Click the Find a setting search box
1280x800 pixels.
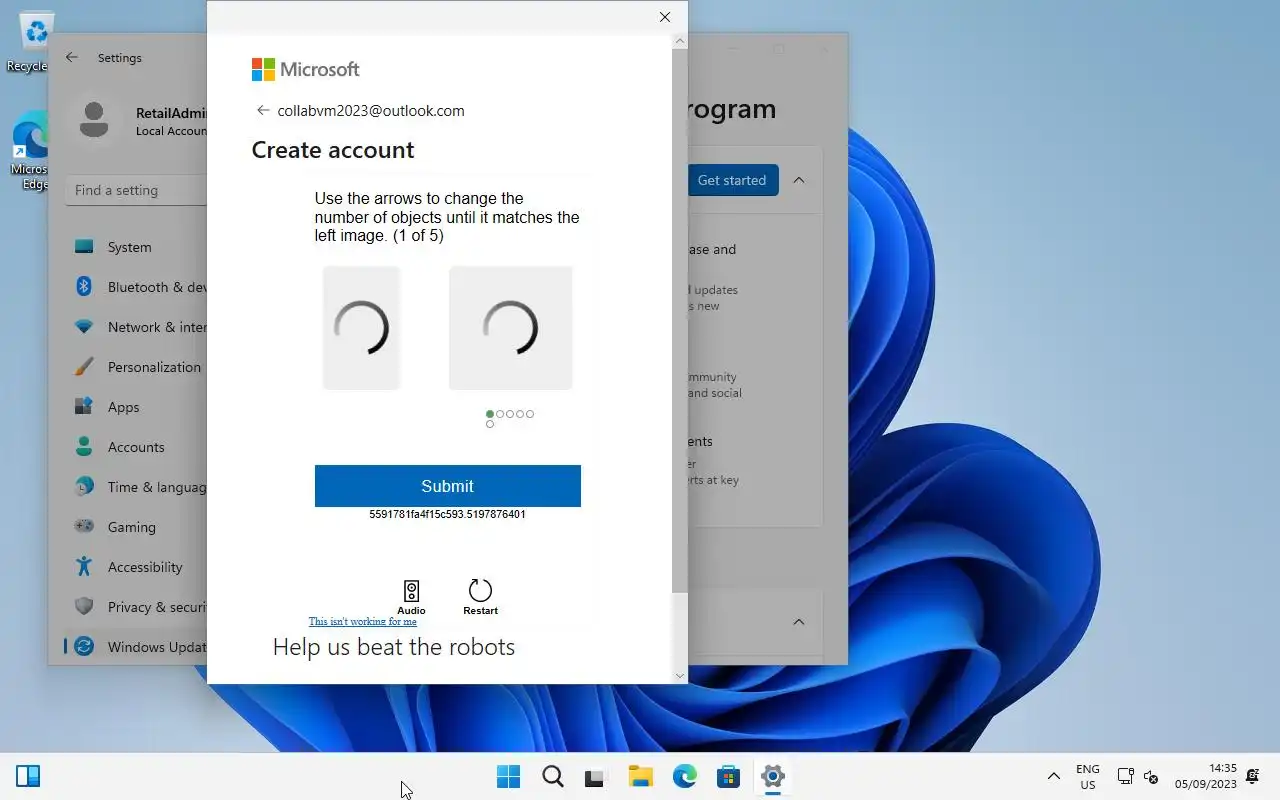tap(136, 190)
